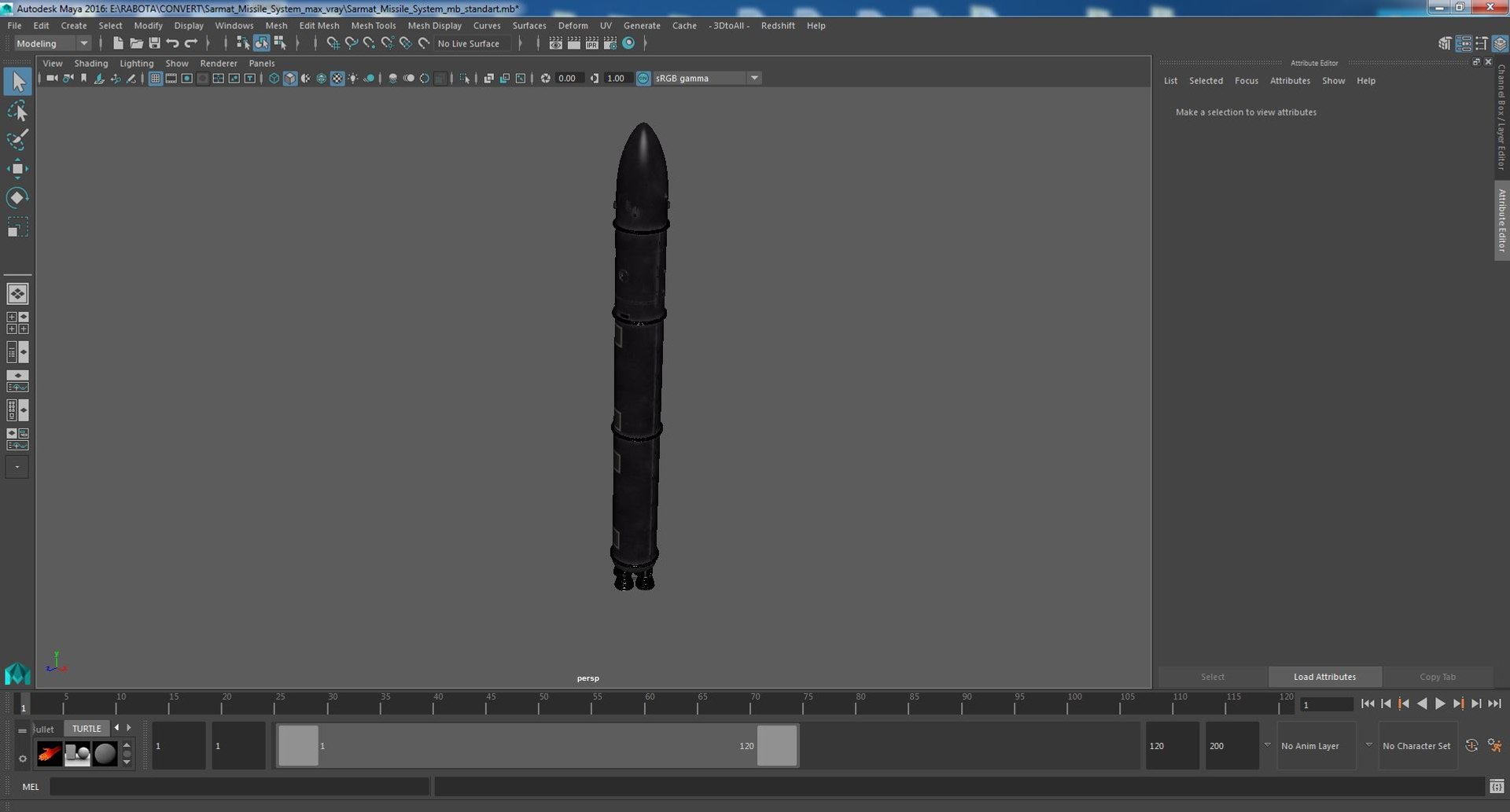Click Load Attributes button
The height and width of the screenshot is (812, 1510).
[1324, 677]
